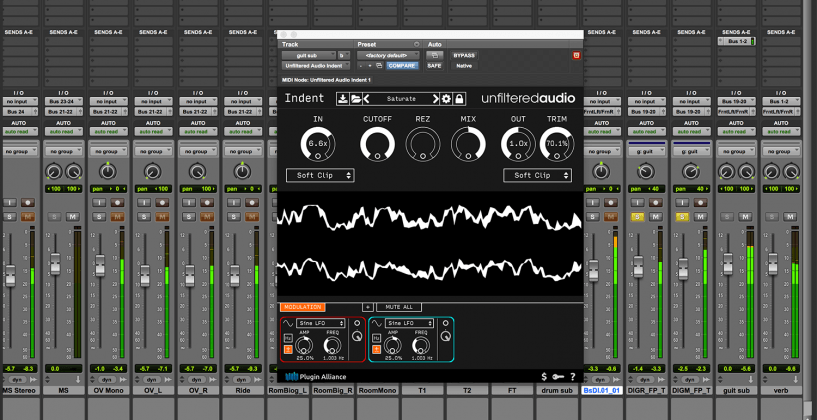
Task: Toggle the BYPASS button for the plugin
Action: [x=464, y=55]
